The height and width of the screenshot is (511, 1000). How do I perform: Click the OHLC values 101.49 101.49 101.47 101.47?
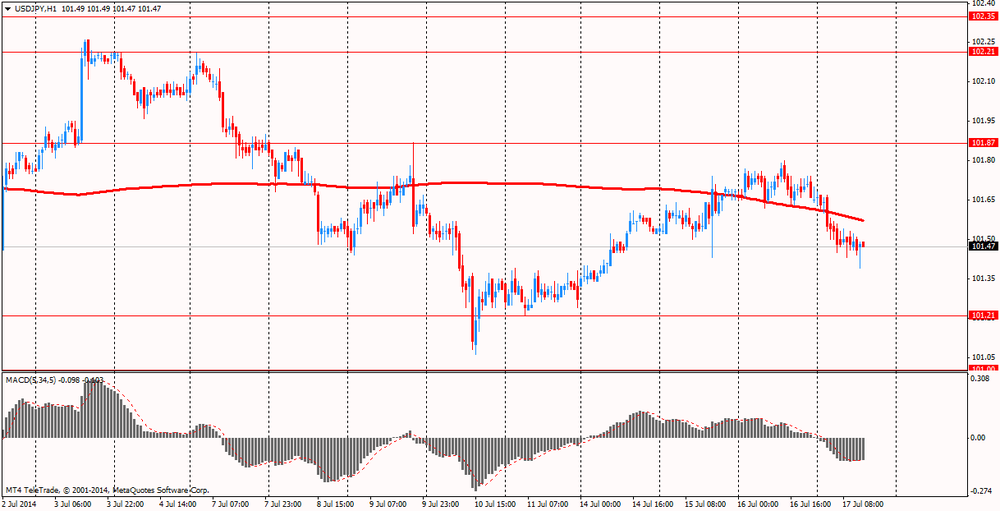coord(112,8)
